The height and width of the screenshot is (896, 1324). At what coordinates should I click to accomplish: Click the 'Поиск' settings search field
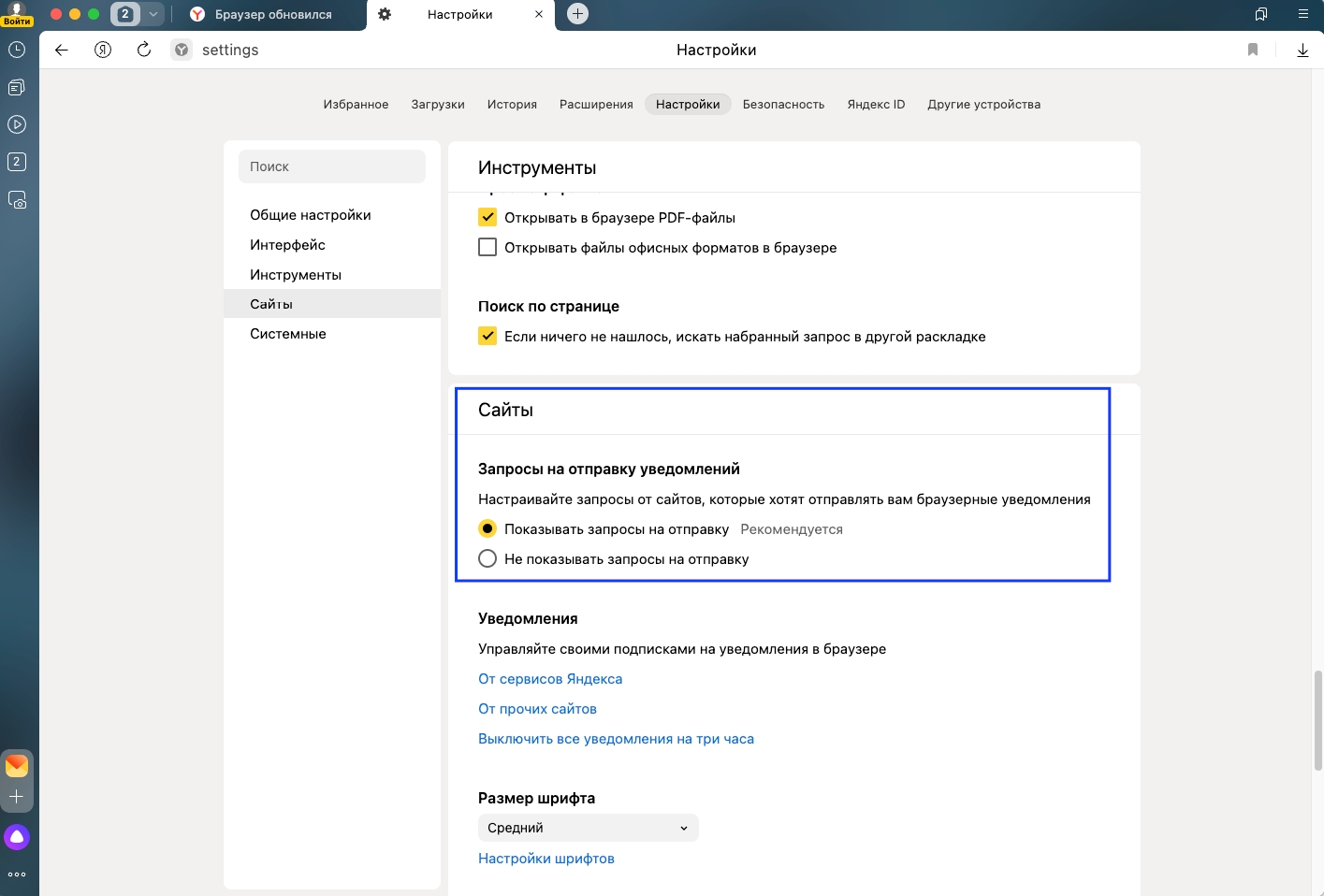(332, 166)
